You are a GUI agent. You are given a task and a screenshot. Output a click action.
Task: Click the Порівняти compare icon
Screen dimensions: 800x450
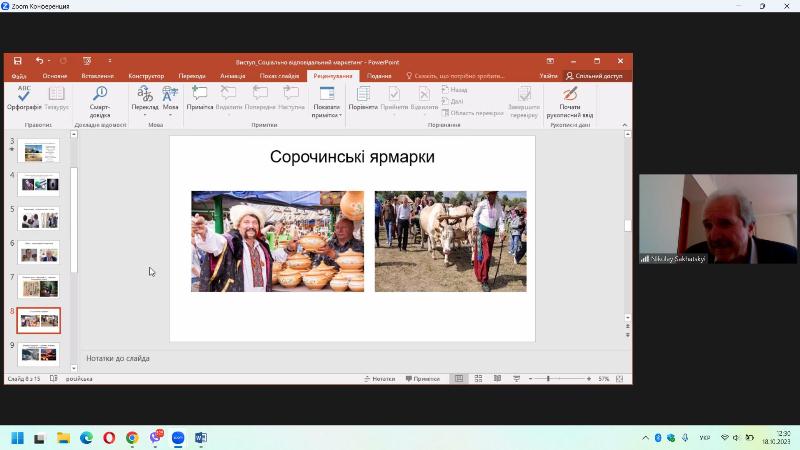(363, 97)
